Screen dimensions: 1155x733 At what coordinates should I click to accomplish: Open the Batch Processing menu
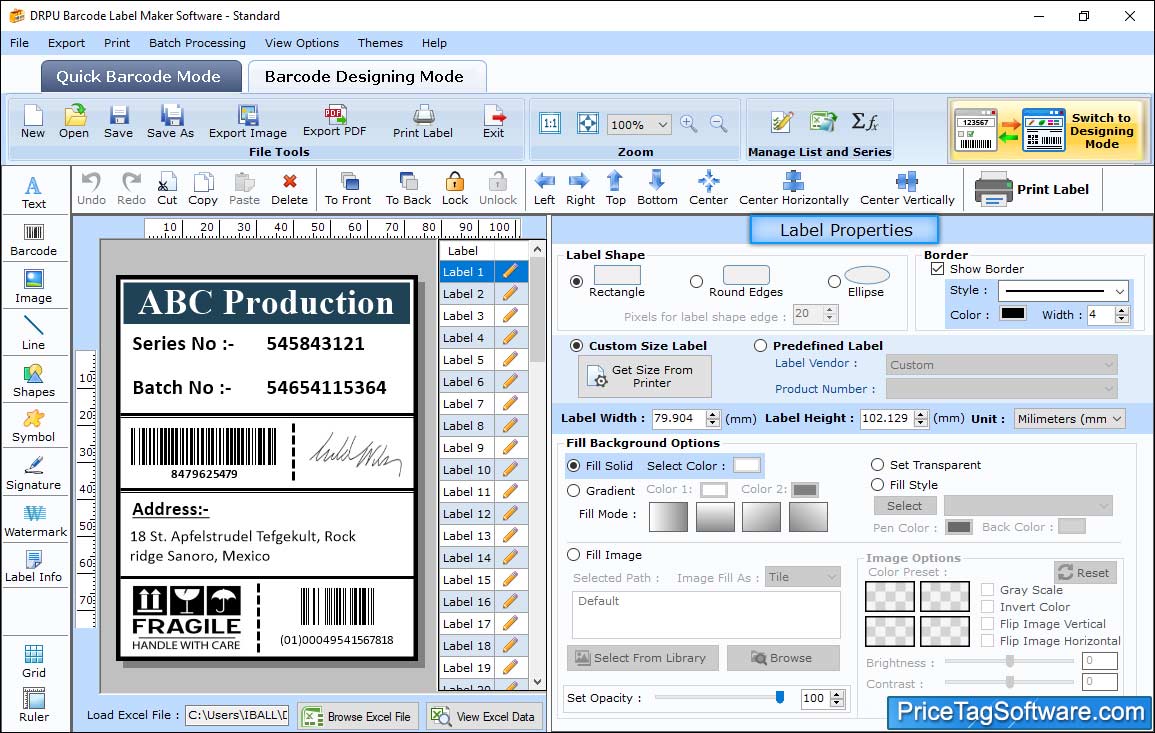197,43
